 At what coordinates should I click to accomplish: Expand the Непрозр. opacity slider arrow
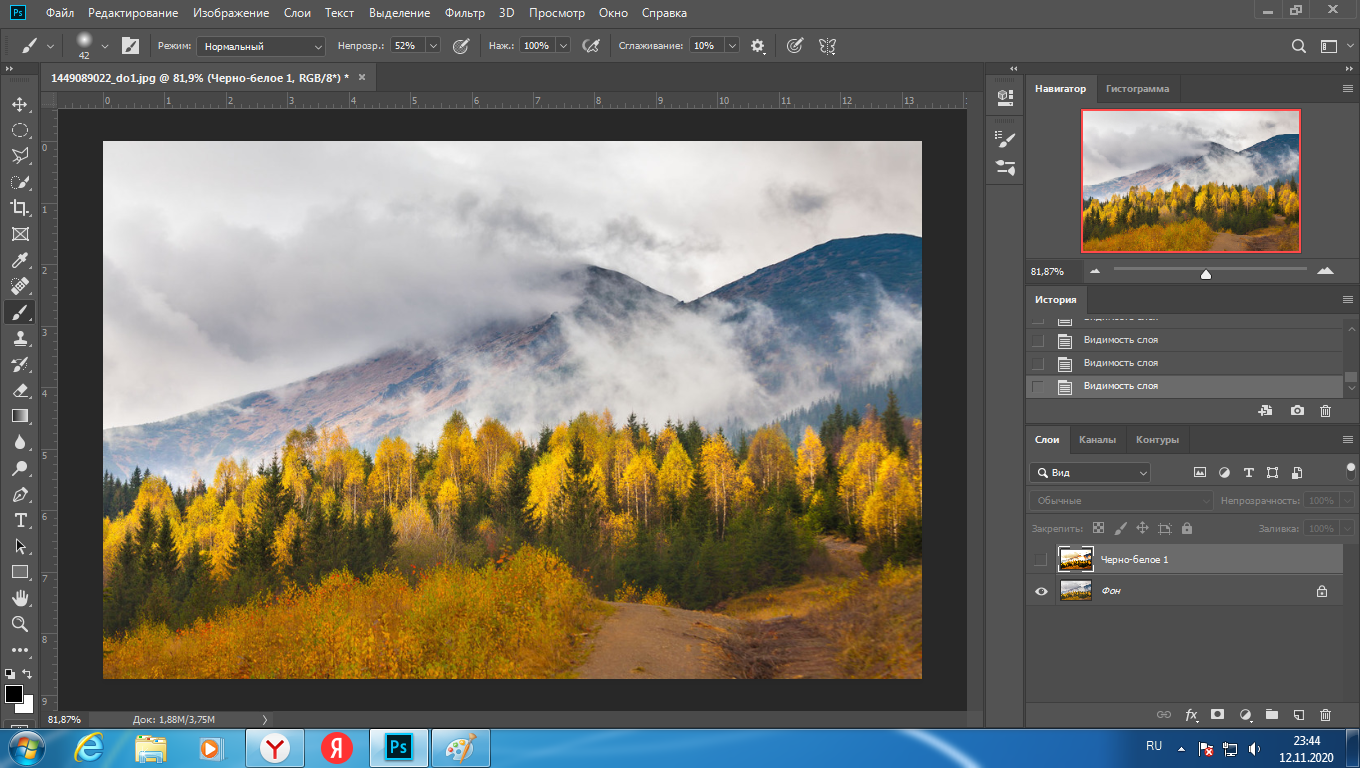click(x=433, y=46)
